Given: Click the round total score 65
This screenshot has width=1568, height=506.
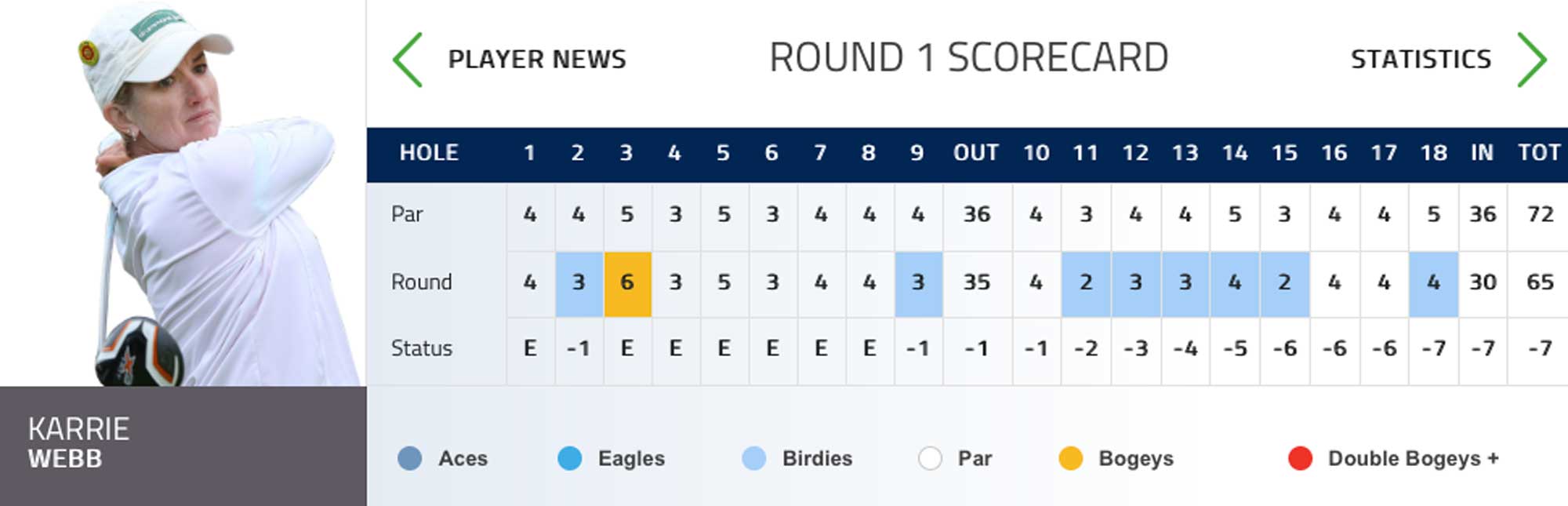Looking at the screenshot, I should pyautogui.click(x=1540, y=283).
